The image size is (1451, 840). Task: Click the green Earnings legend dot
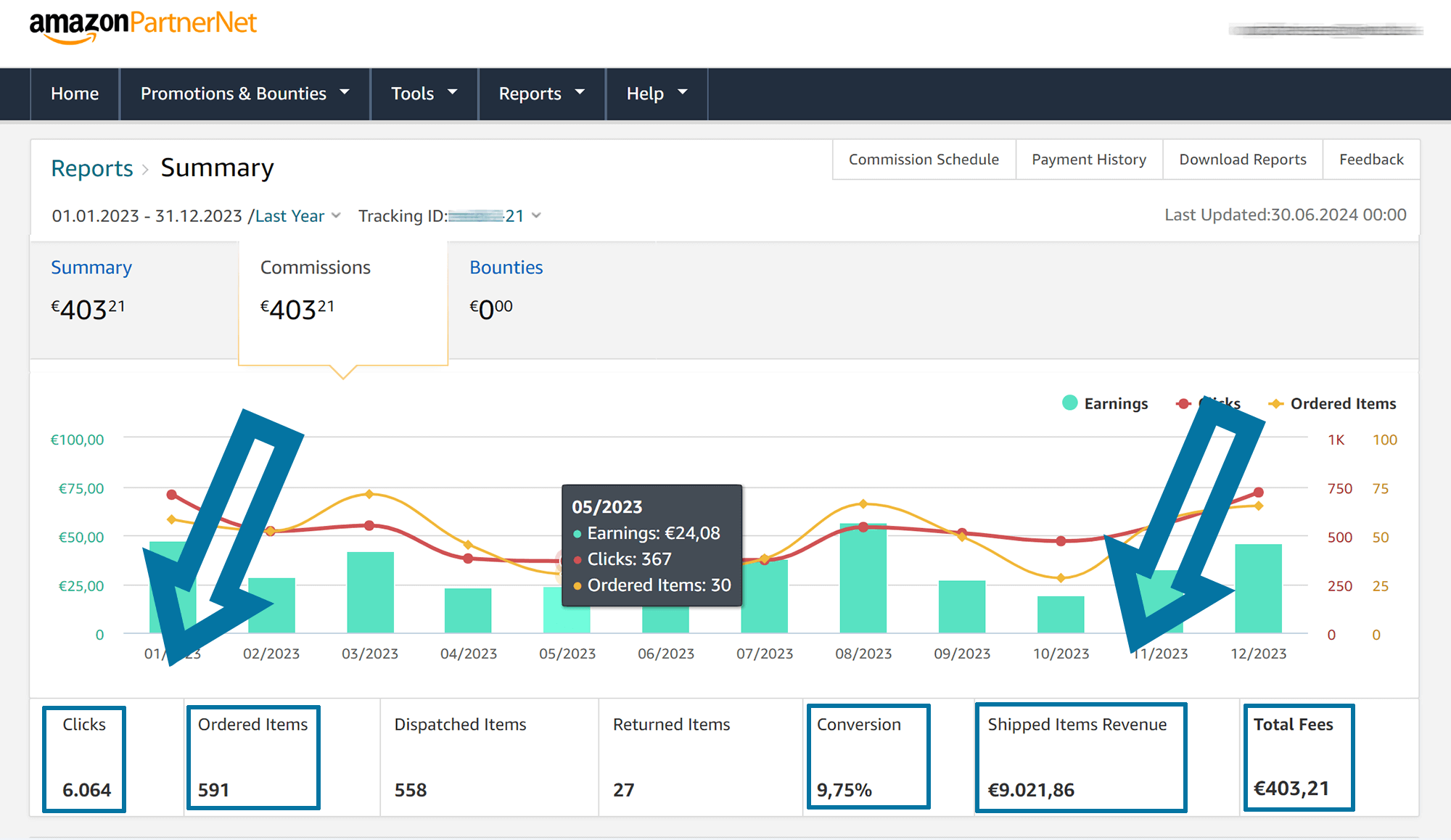[x=1069, y=403]
